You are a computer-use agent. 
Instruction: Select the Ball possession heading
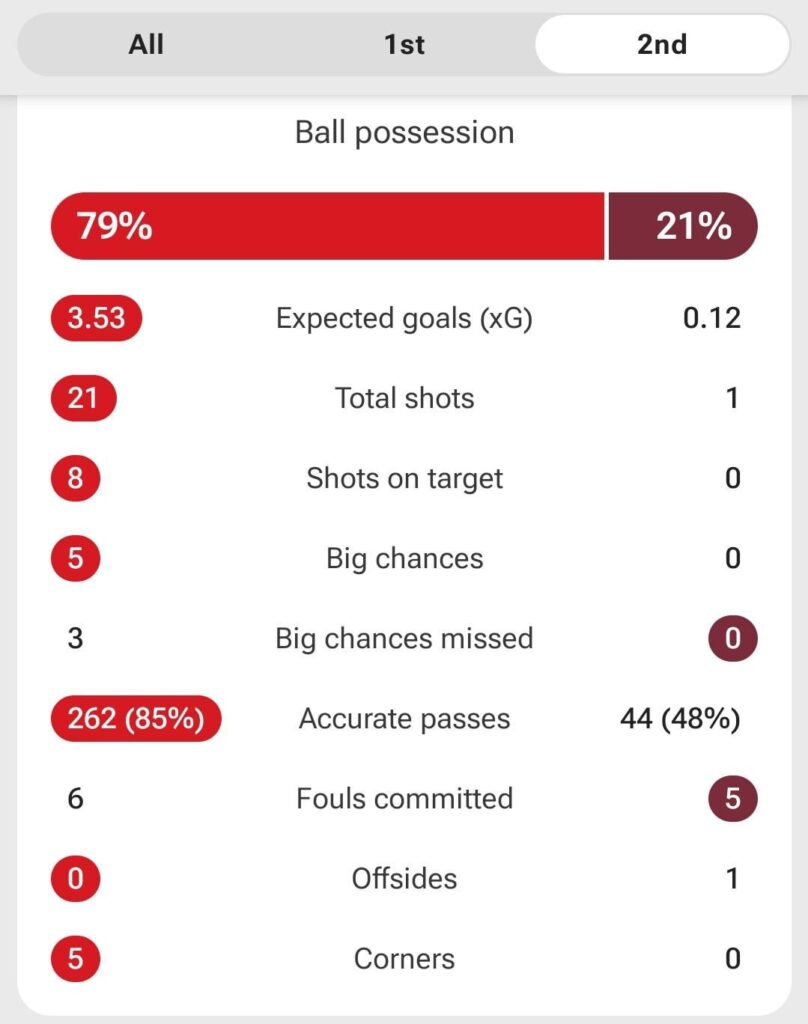coord(404,131)
